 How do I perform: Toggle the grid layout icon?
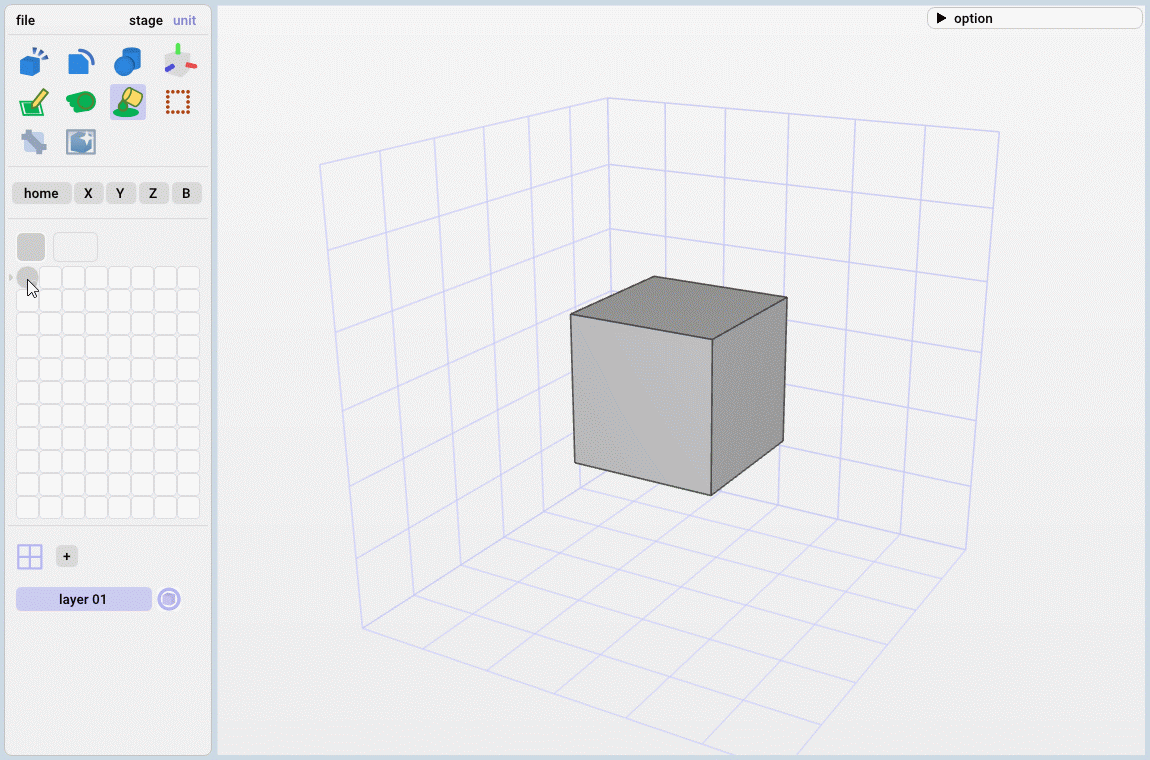coord(29,557)
